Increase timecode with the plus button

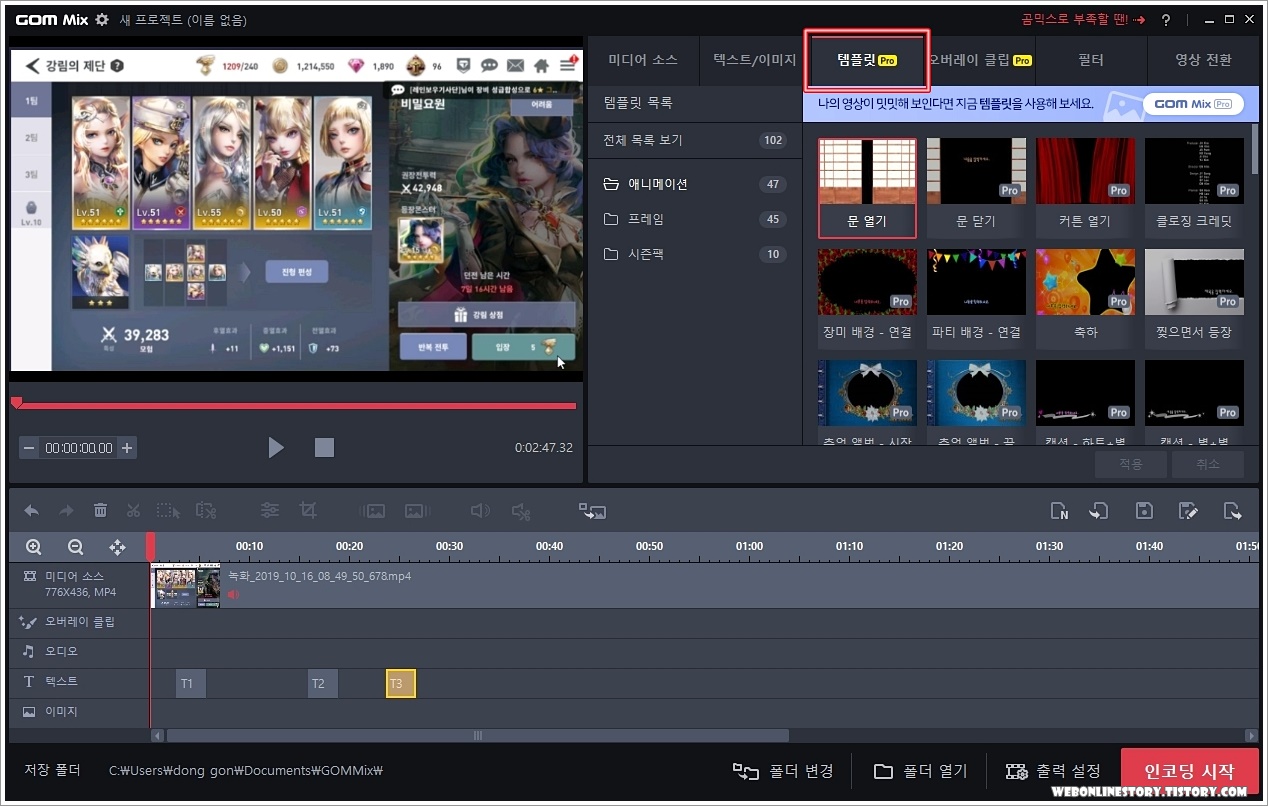(127, 448)
